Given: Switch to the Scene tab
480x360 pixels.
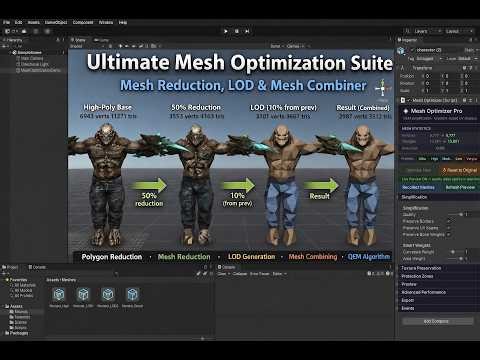Looking at the screenshot, I should [x=79, y=40].
